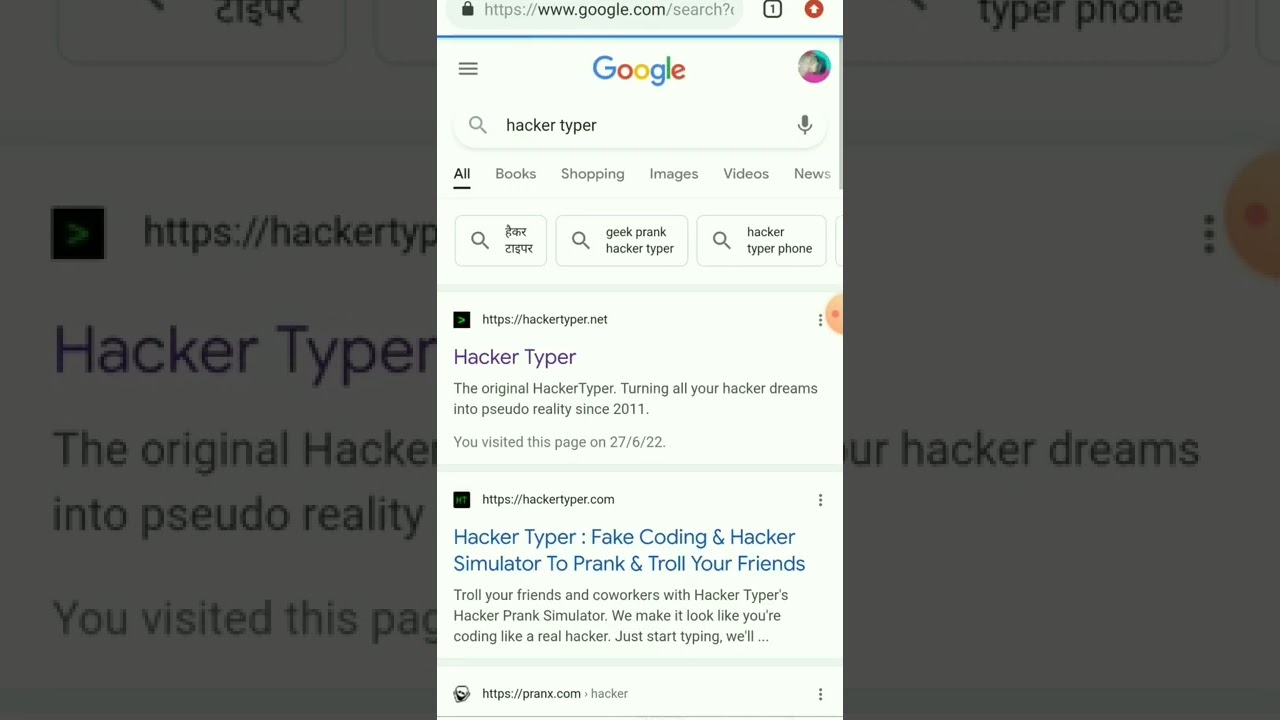Open the Hacker Typer link
1280x720 pixels.
[x=515, y=357]
